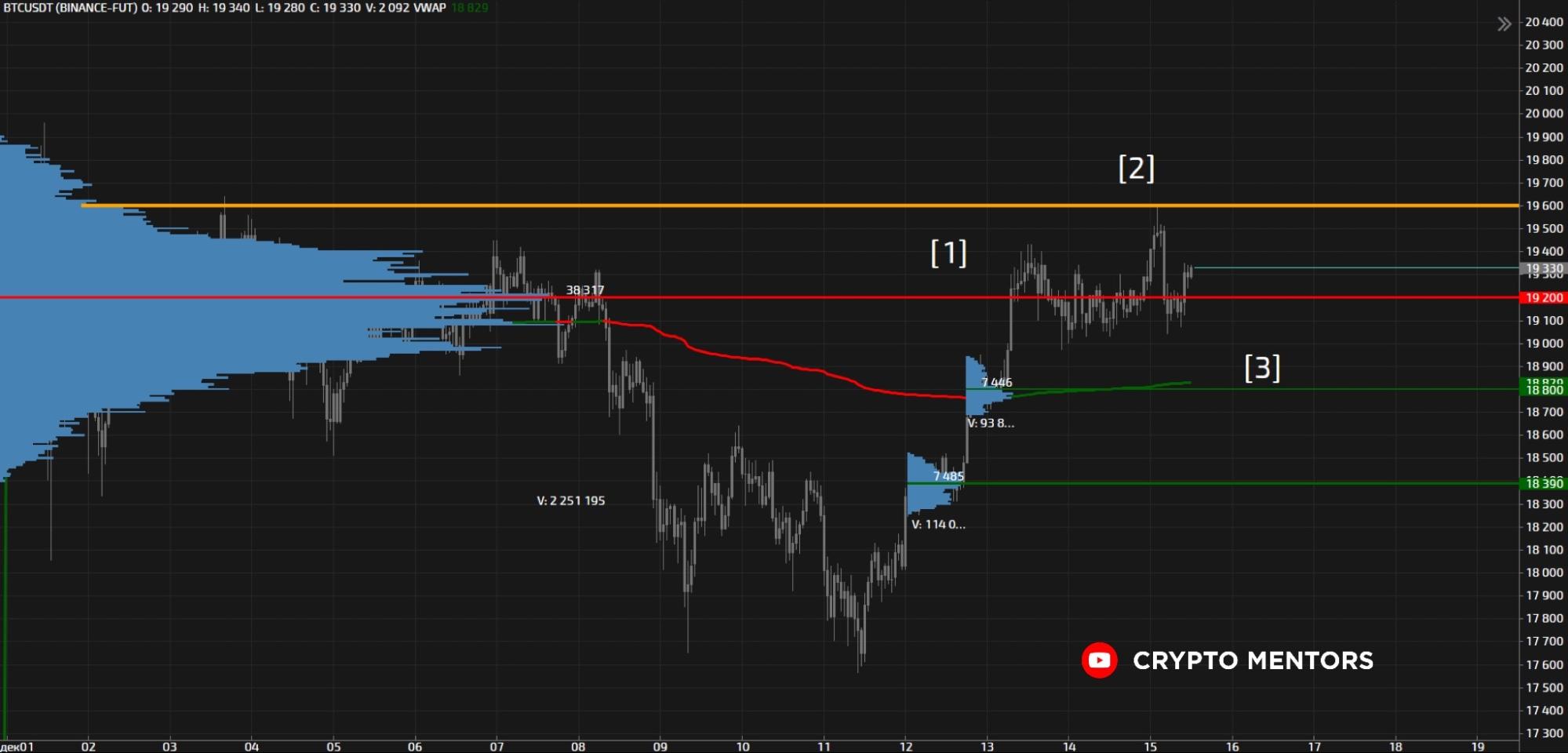The width and height of the screenshot is (1568, 753).
Task: Select the green 18 800 price label
Action: point(1543,390)
